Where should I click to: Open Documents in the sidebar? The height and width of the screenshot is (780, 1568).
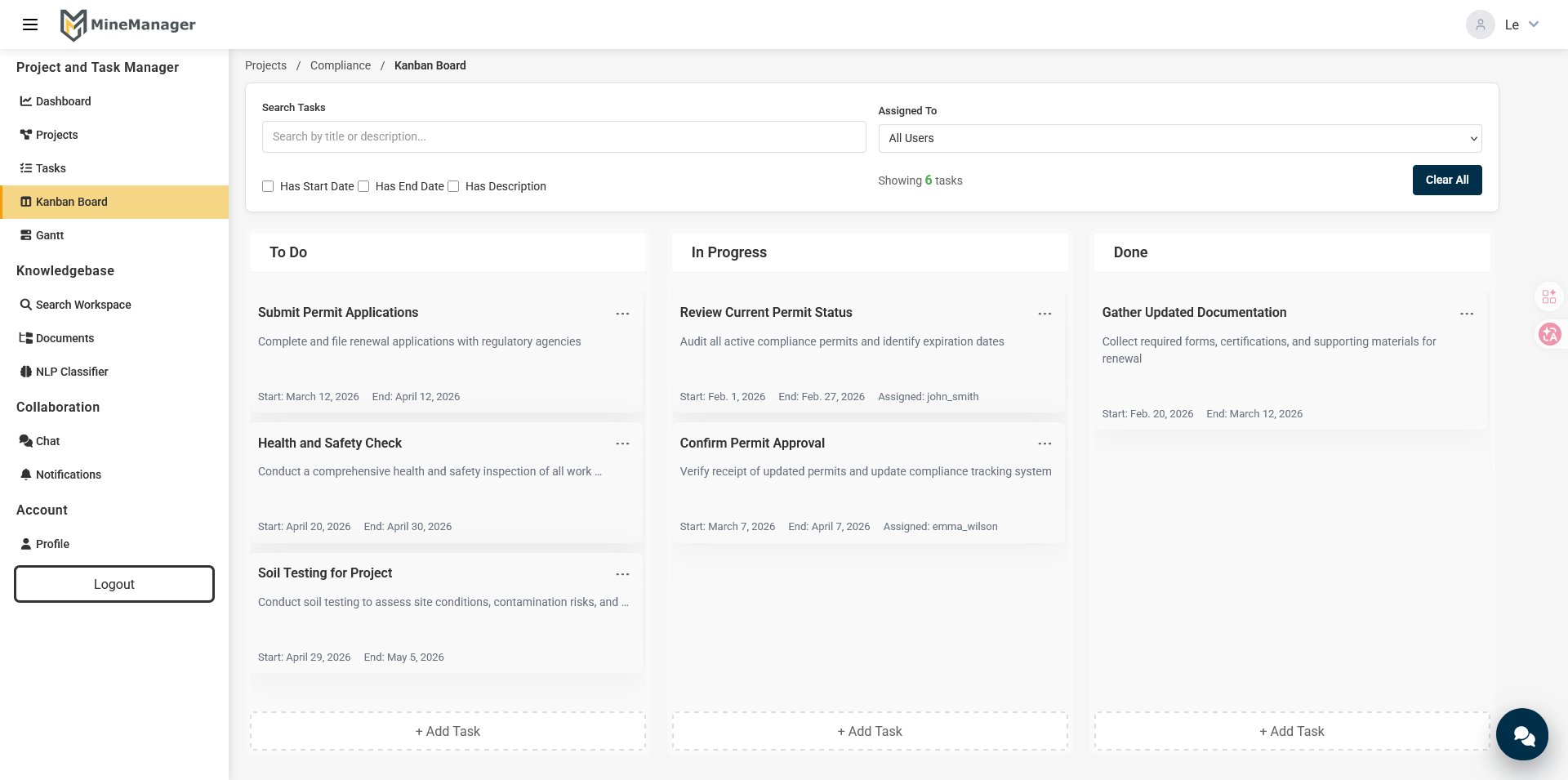point(114,338)
